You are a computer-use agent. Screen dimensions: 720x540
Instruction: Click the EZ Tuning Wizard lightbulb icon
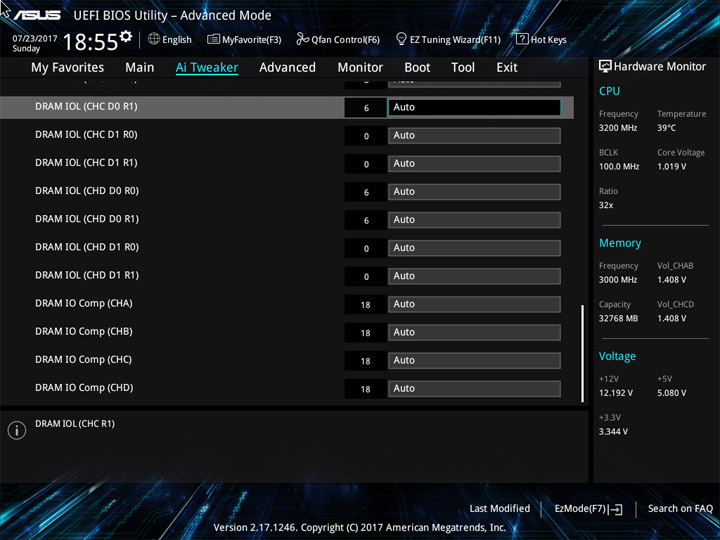[401, 39]
